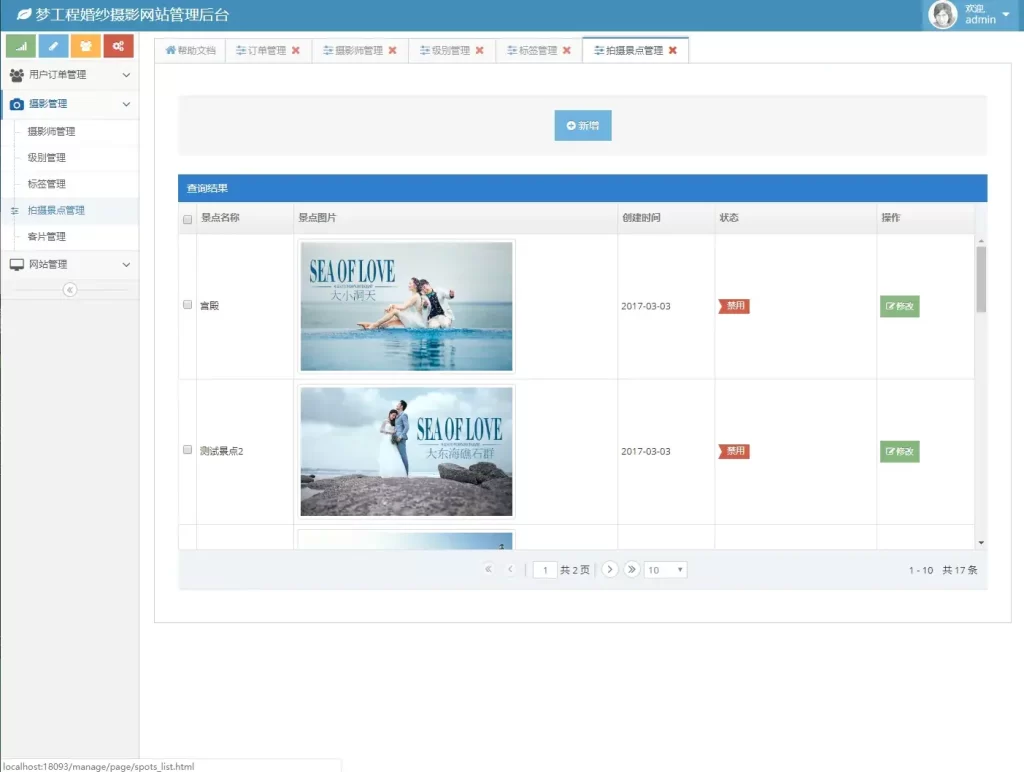Select the checkbox for 测试景点2 row

187,451
